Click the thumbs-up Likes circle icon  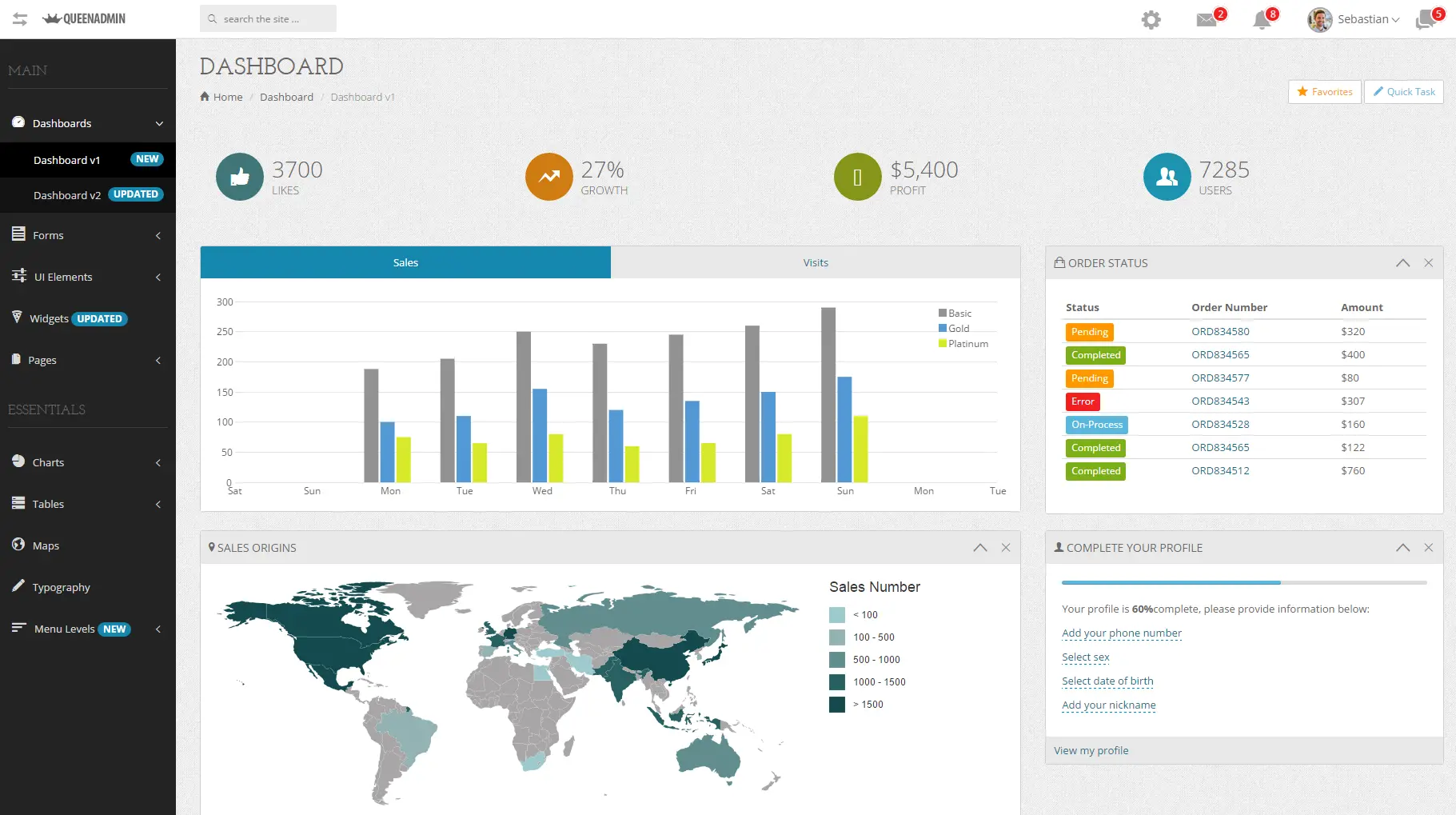tap(240, 177)
